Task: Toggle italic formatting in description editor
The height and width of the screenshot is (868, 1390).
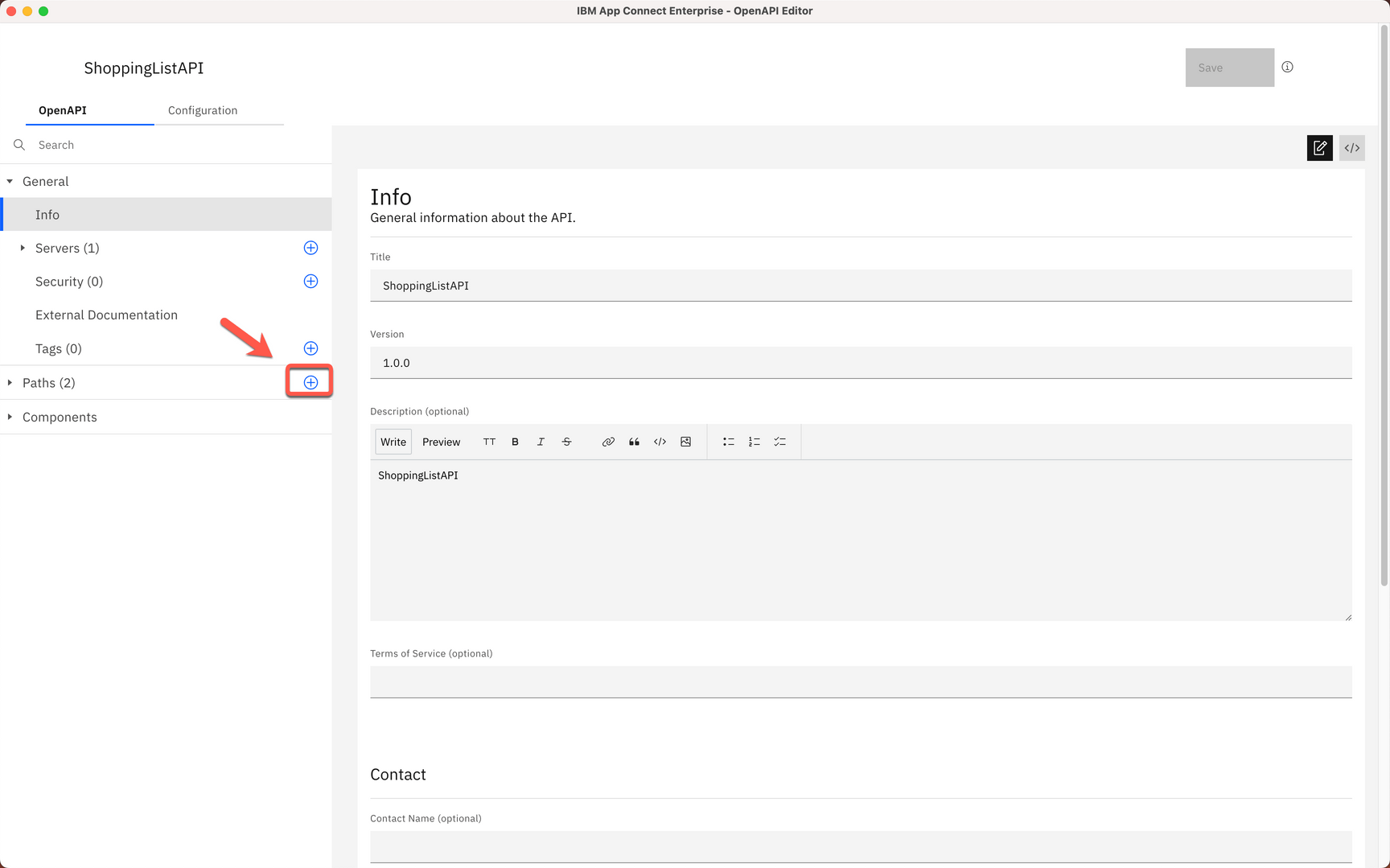Action: (541, 442)
